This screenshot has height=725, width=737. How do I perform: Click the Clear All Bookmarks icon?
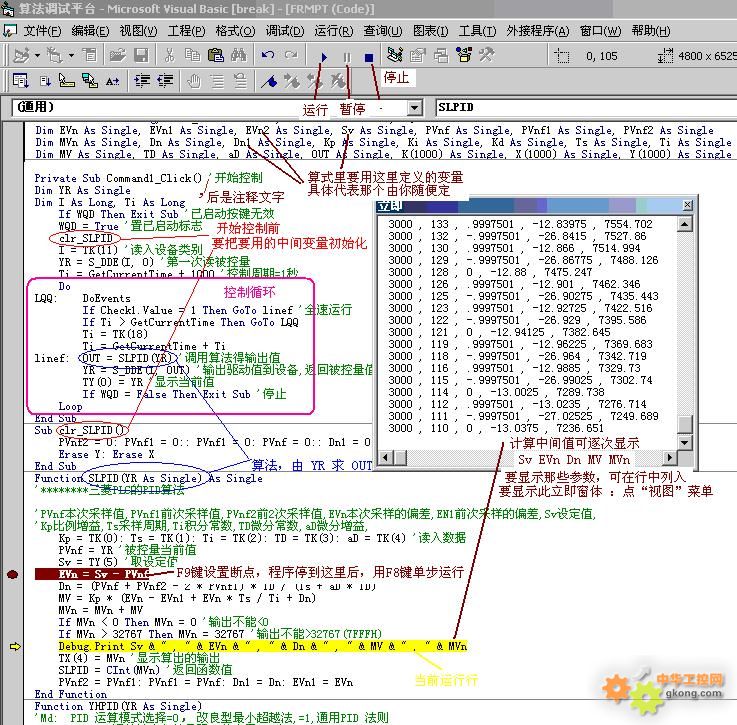click(337, 81)
